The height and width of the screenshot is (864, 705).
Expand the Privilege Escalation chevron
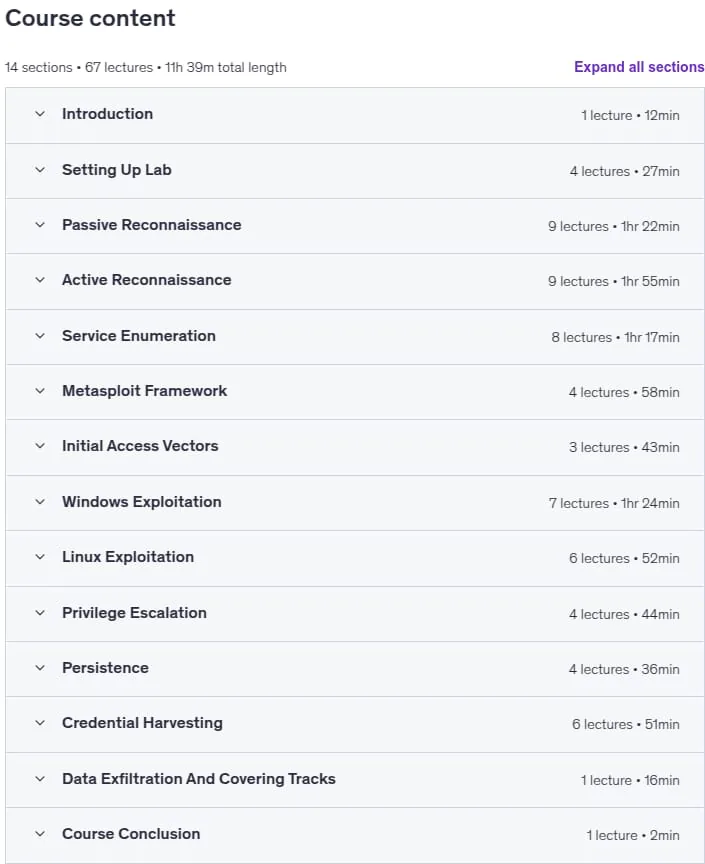(x=40, y=613)
